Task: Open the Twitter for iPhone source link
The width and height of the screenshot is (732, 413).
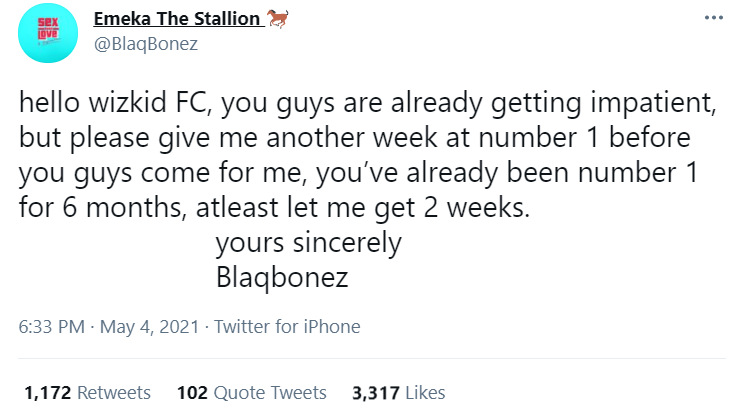Action: coord(287,327)
